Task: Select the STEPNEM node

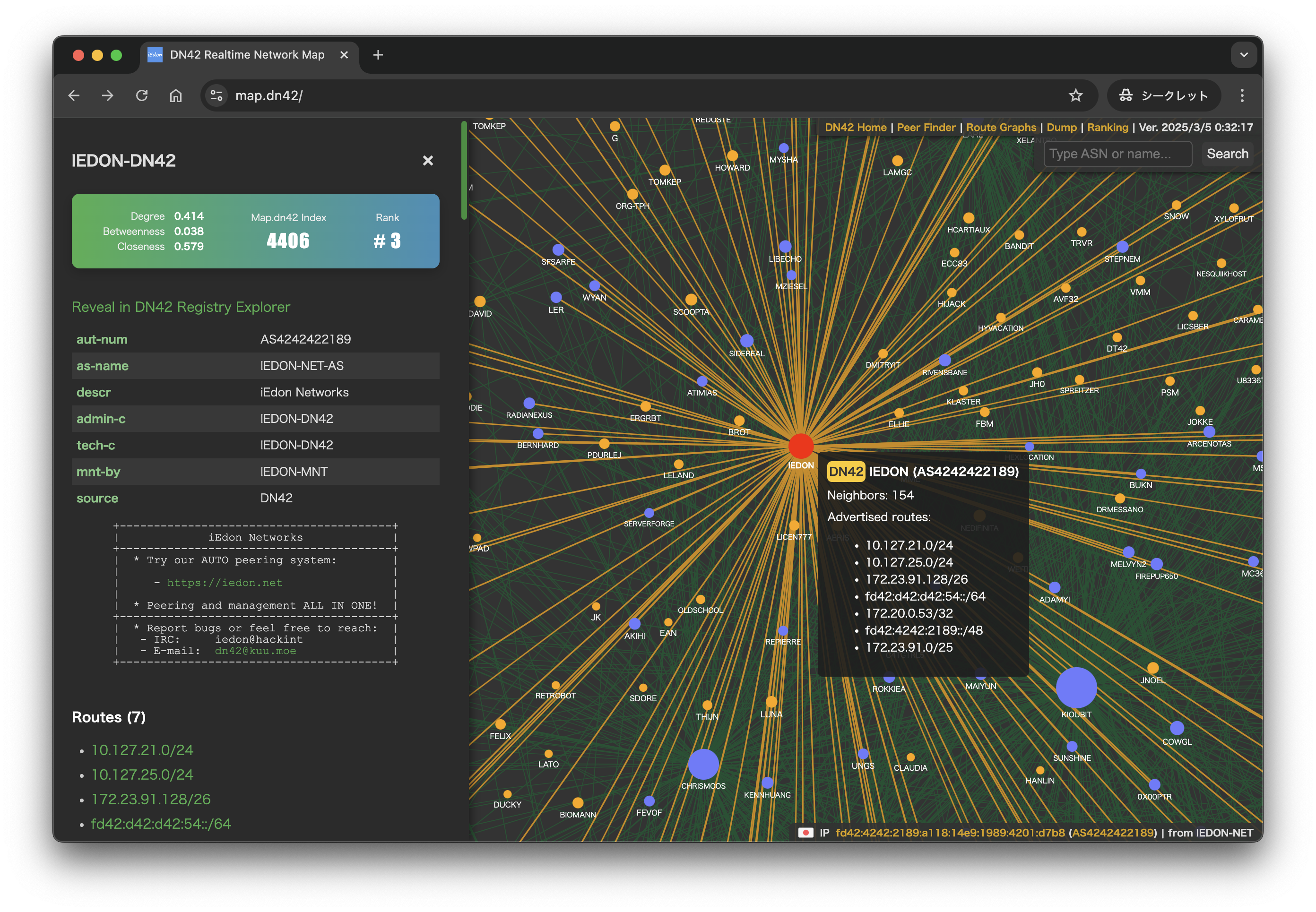Action: 1122,247
